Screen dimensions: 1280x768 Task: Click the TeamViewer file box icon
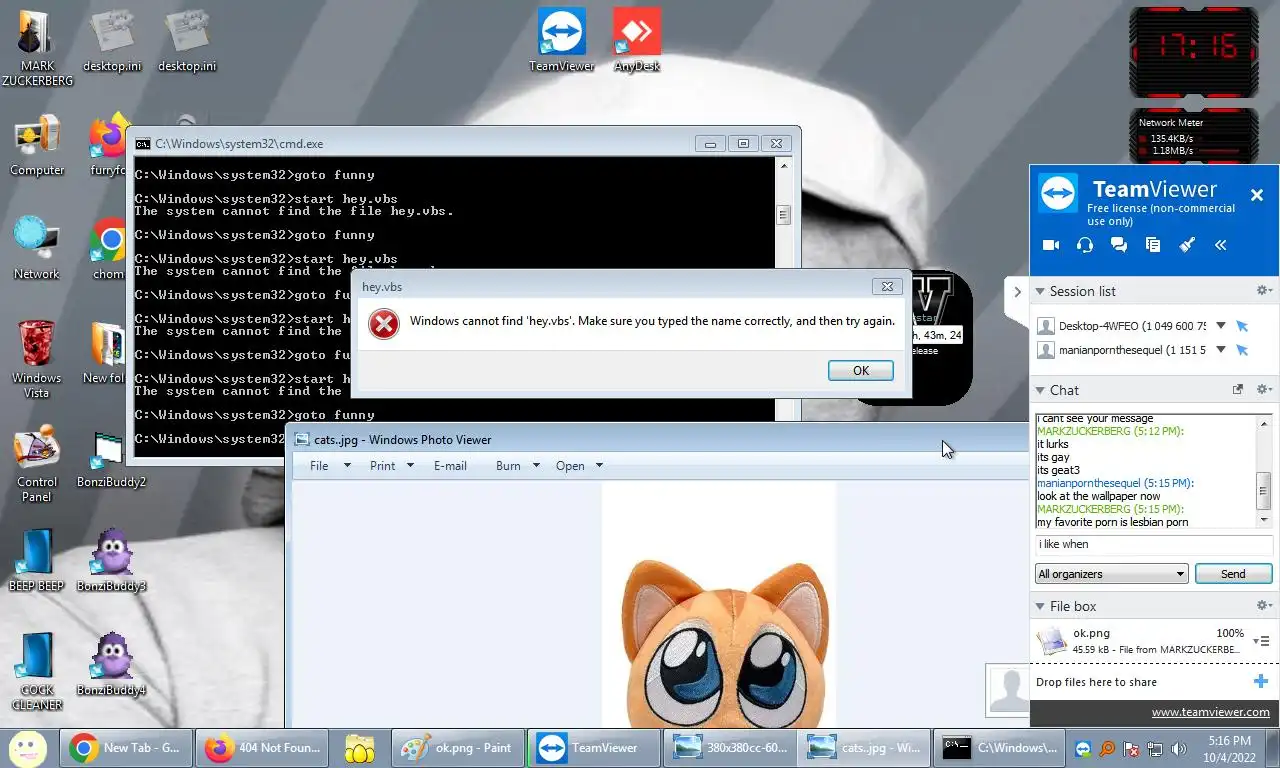(1153, 245)
